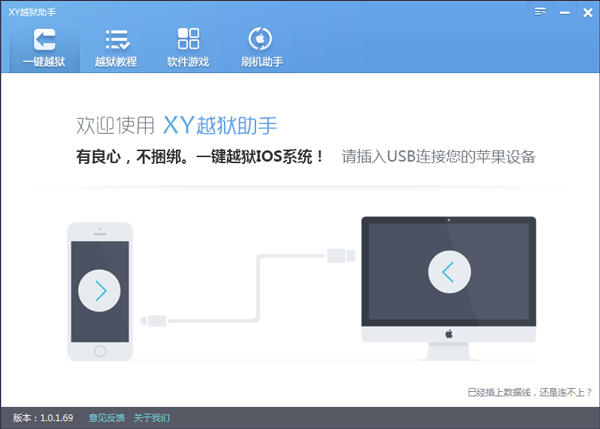The height and width of the screenshot is (429, 600).
Task: Open the 软件游戏 tab
Action: tap(188, 48)
